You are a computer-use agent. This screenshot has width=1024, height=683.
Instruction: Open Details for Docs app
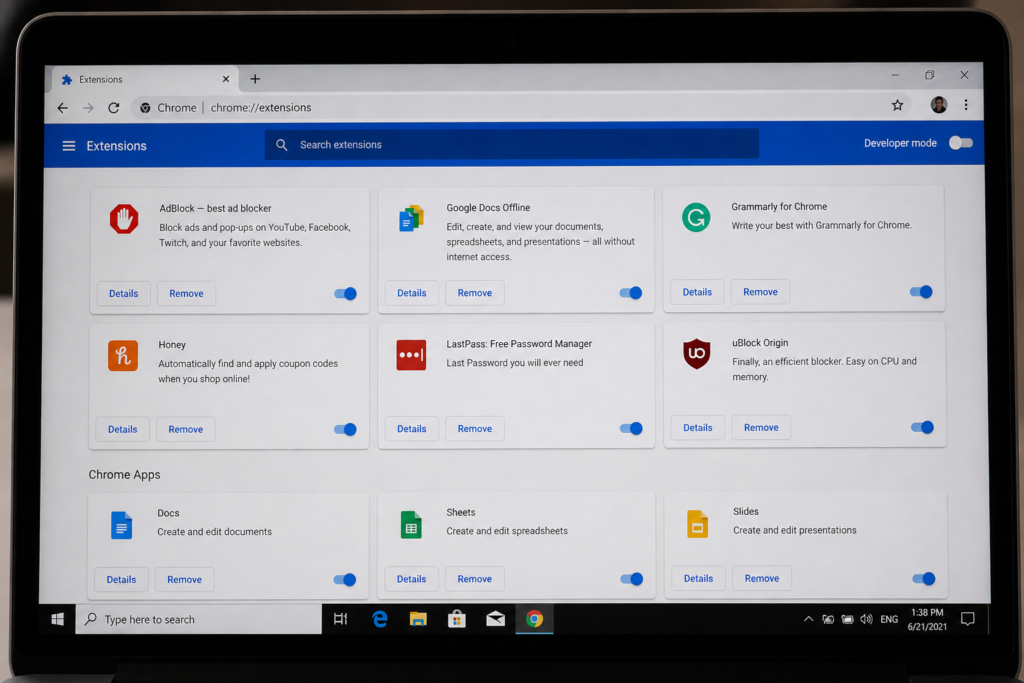click(x=121, y=580)
